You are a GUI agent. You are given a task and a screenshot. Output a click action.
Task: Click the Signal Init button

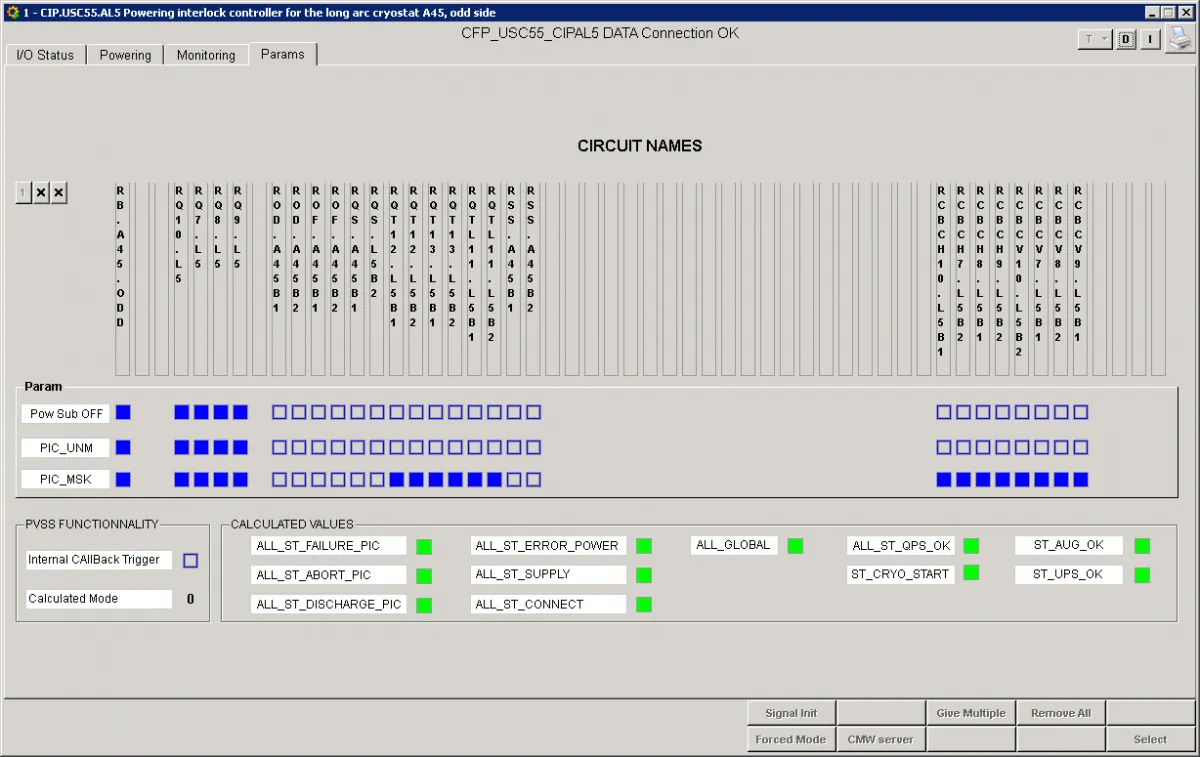pos(791,713)
